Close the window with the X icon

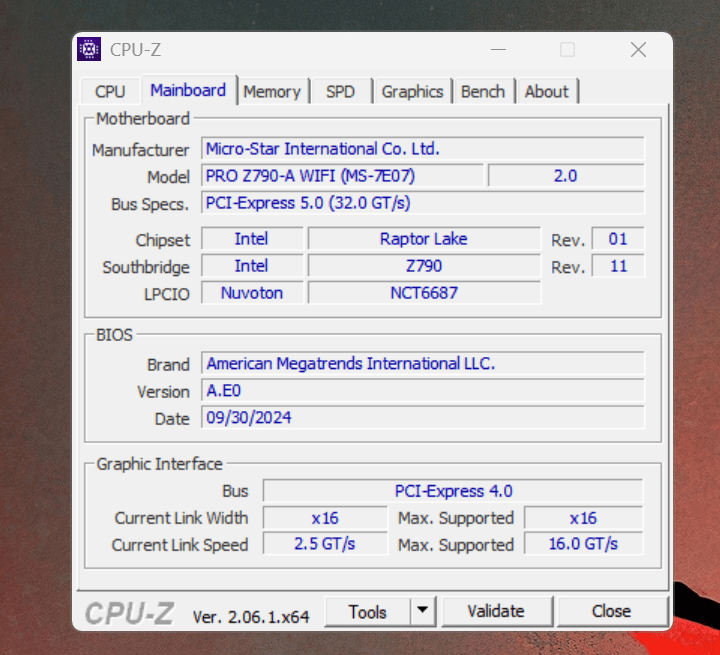click(638, 49)
